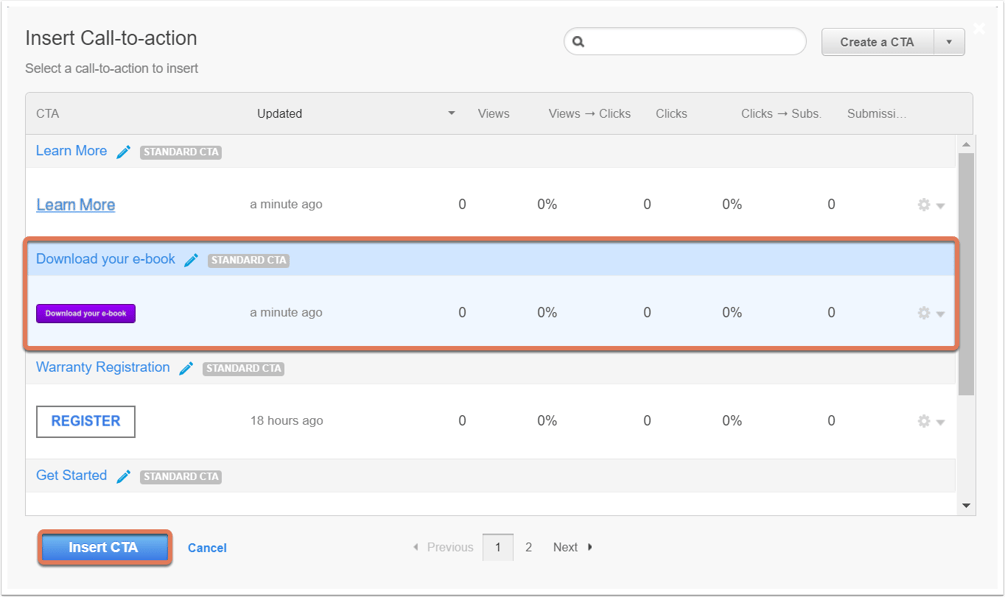Viewport: 1005px width, 597px height.
Task: Click pencil icon beside Warranty Registration
Action: [x=187, y=369]
